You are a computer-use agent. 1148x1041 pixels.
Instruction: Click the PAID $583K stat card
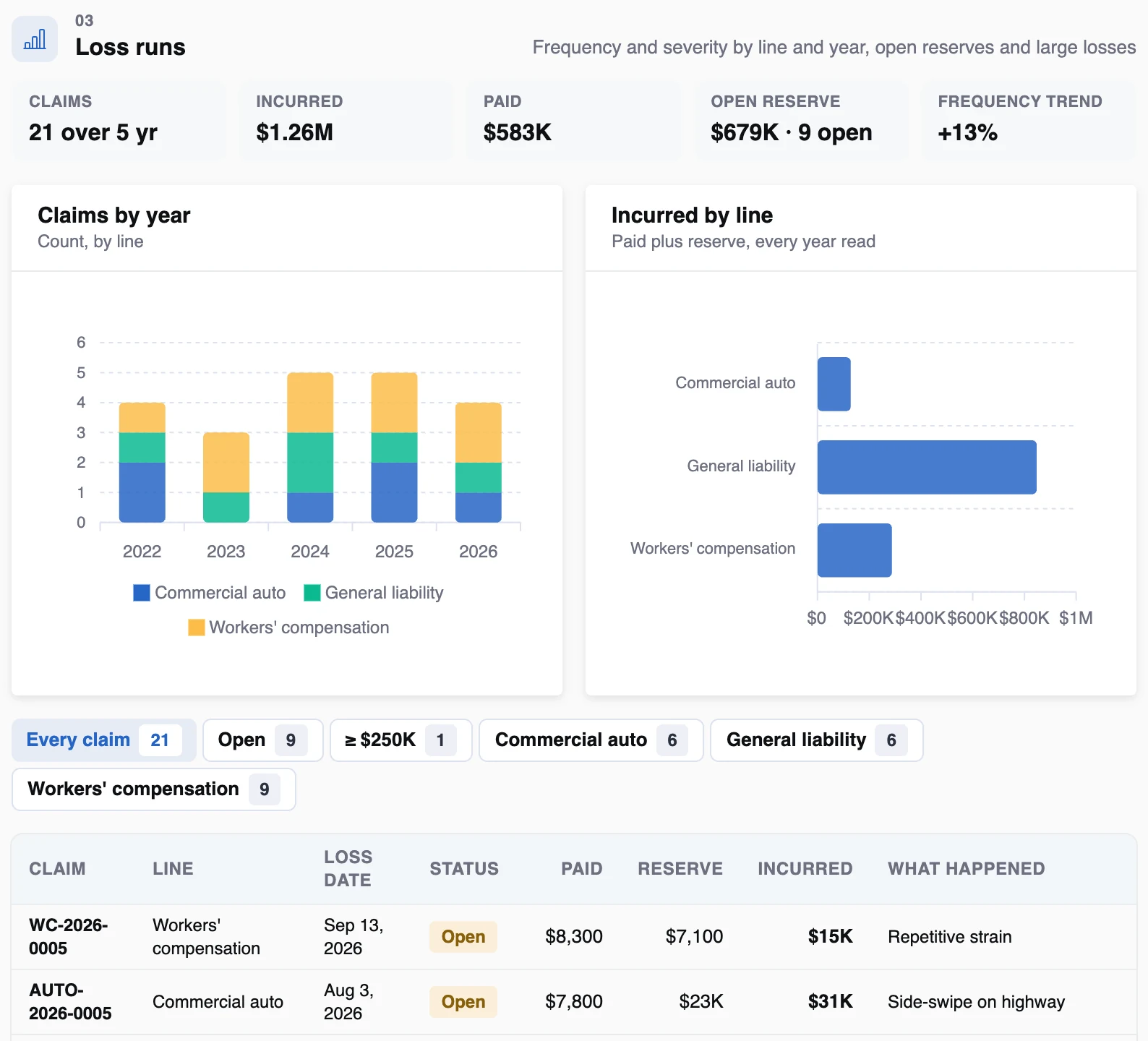click(x=574, y=119)
